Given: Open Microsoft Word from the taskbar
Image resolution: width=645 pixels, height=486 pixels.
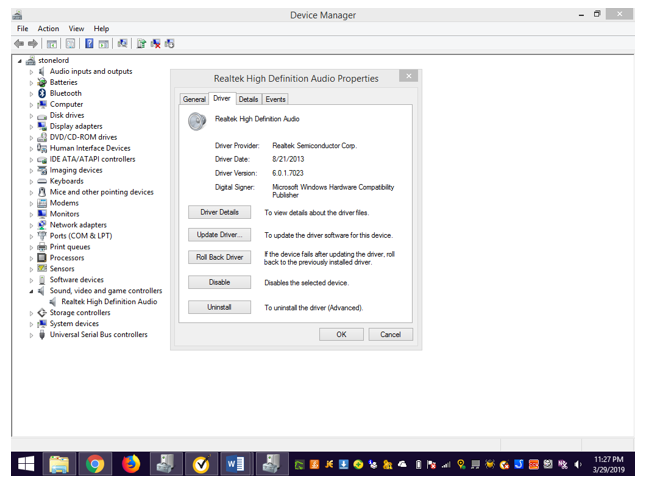Looking at the screenshot, I should coord(236,464).
